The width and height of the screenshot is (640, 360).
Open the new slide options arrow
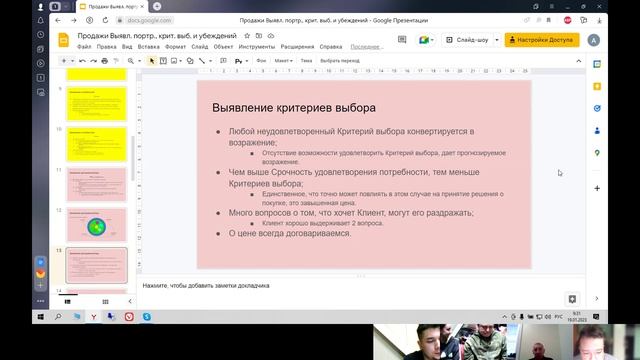[x=72, y=61]
